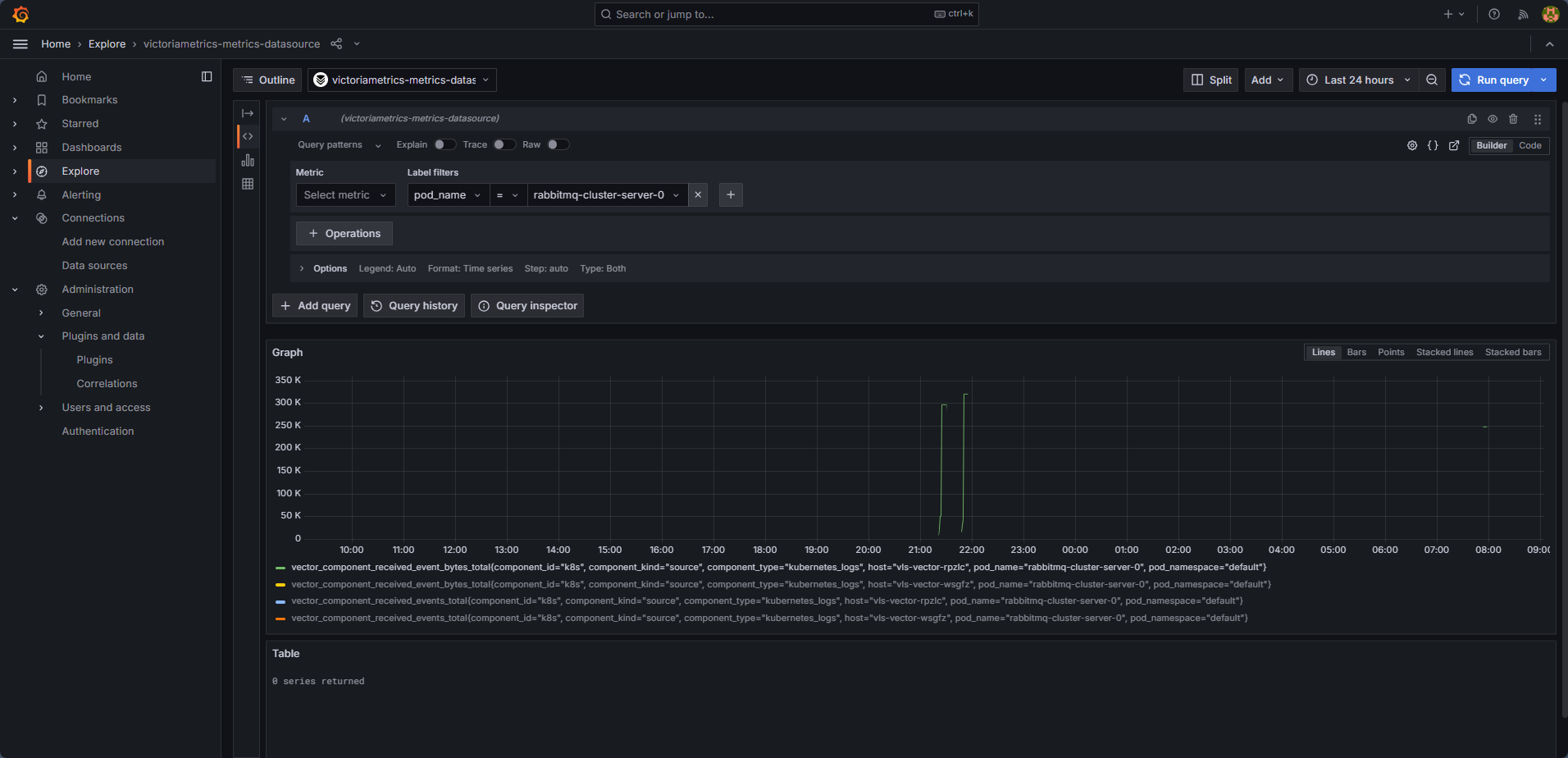This screenshot has height=758, width=1568.
Task: Click the Search or jump to field
Action: tap(785, 14)
